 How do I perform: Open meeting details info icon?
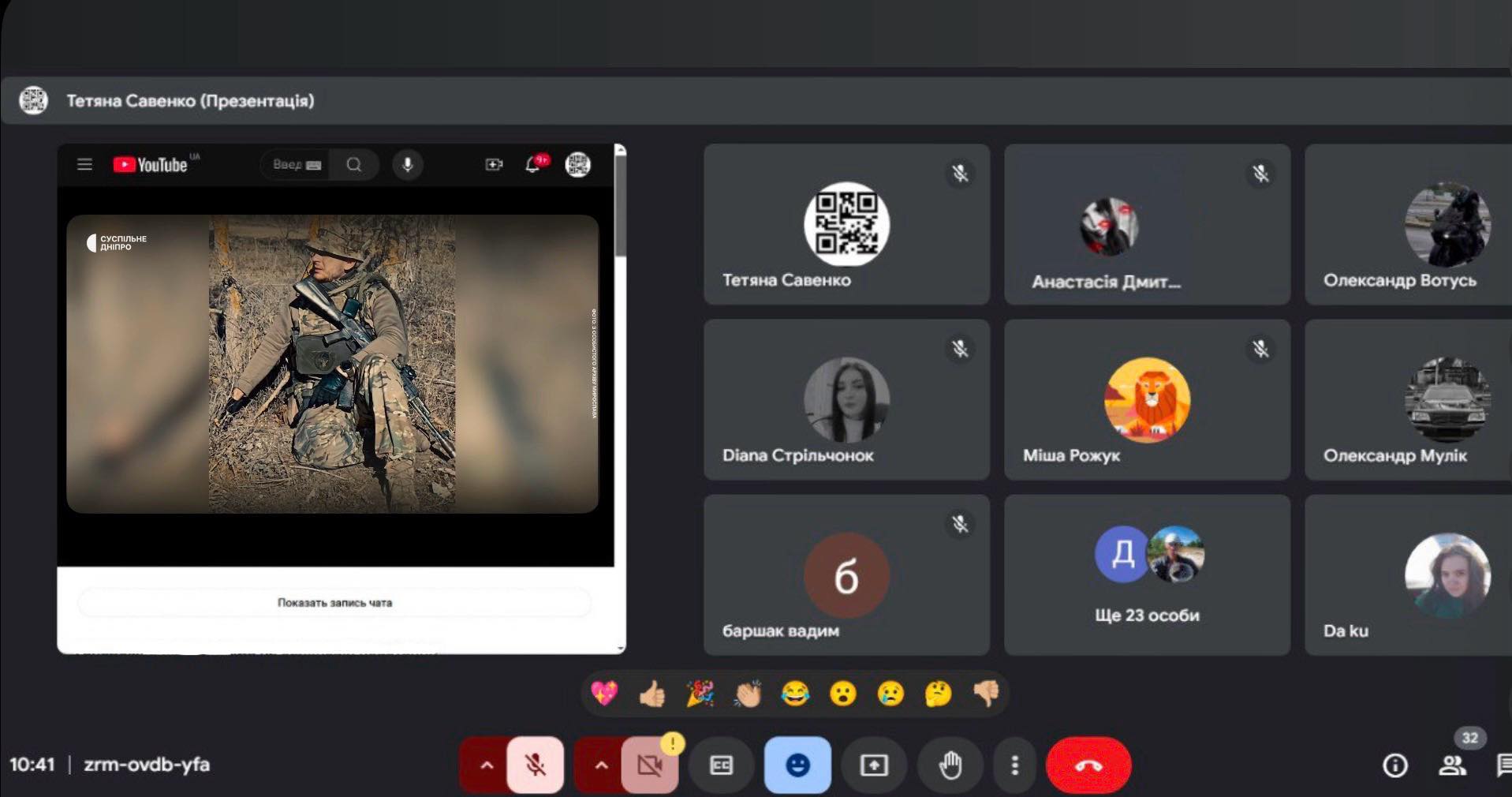(x=1394, y=765)
